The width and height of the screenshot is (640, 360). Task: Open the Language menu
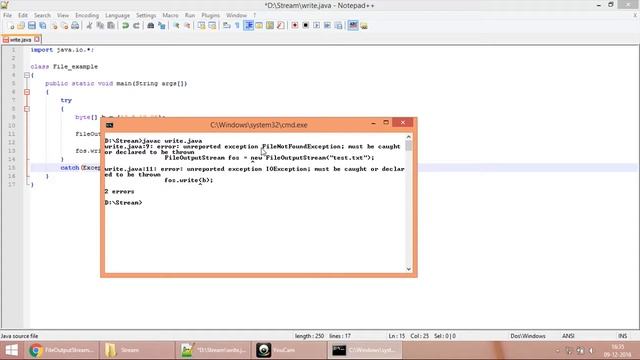coord(118,15)
